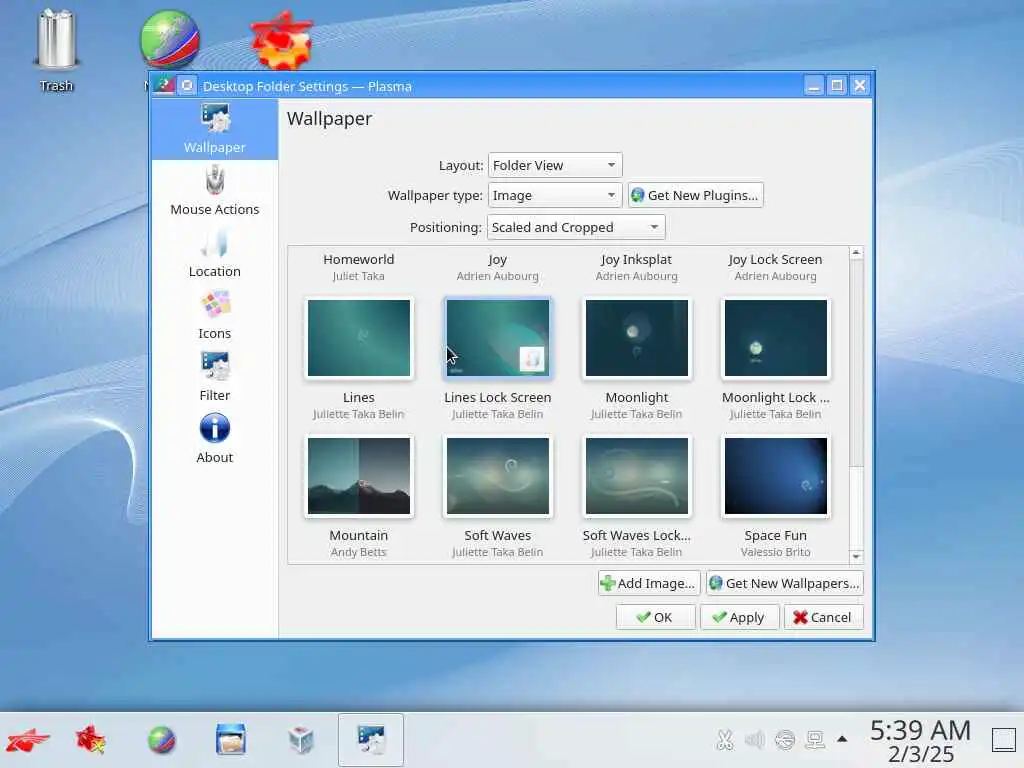Open the 3D cube app in taskbar

tap(301, 740)
